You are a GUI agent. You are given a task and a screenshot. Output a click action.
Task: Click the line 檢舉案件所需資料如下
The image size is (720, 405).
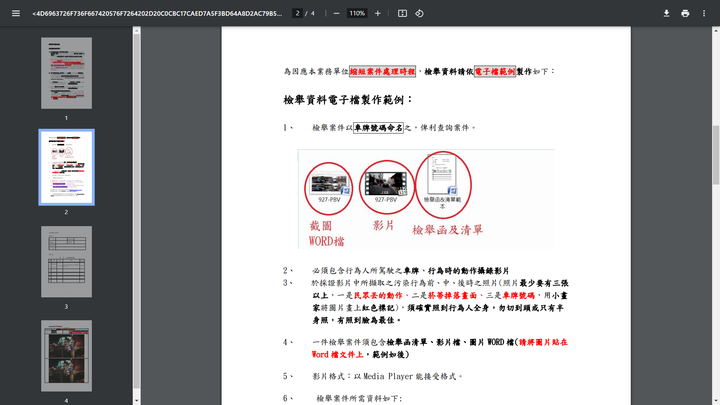click(x=359, y=398)
